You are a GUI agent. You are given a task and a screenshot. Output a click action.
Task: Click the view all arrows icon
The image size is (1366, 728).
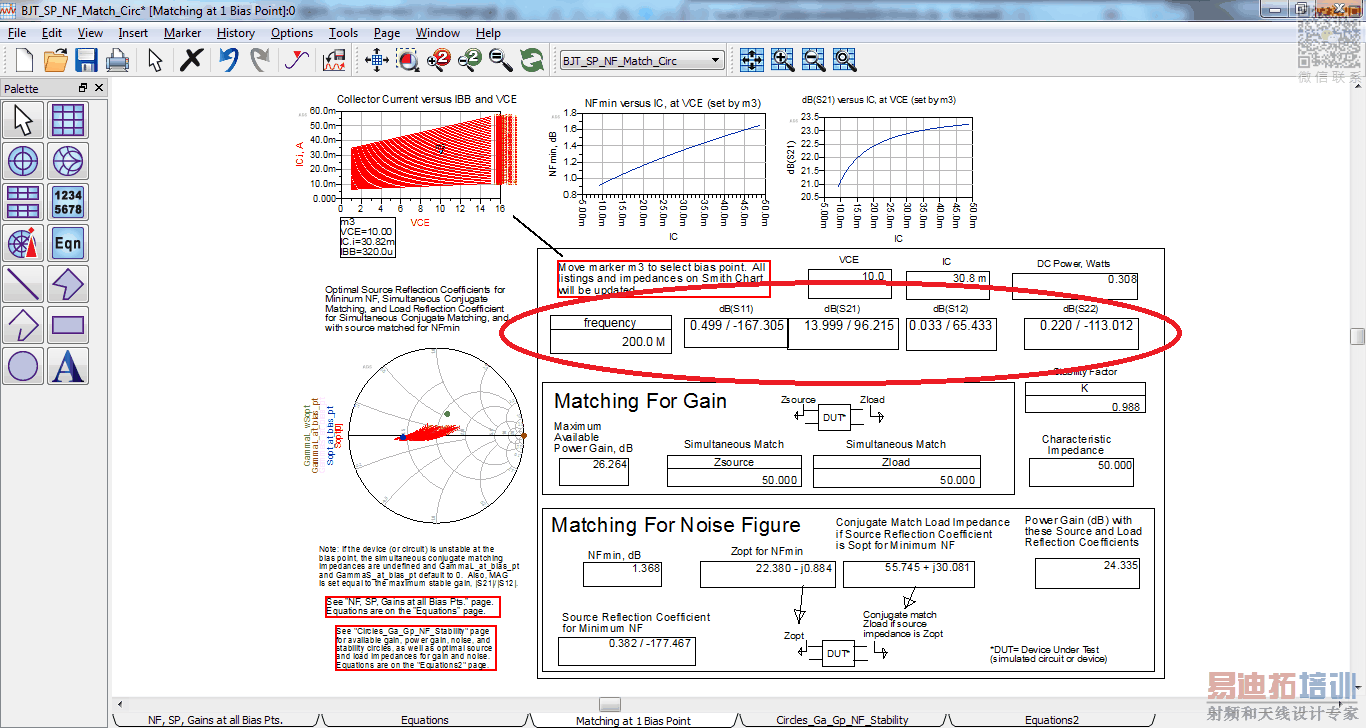377,60
